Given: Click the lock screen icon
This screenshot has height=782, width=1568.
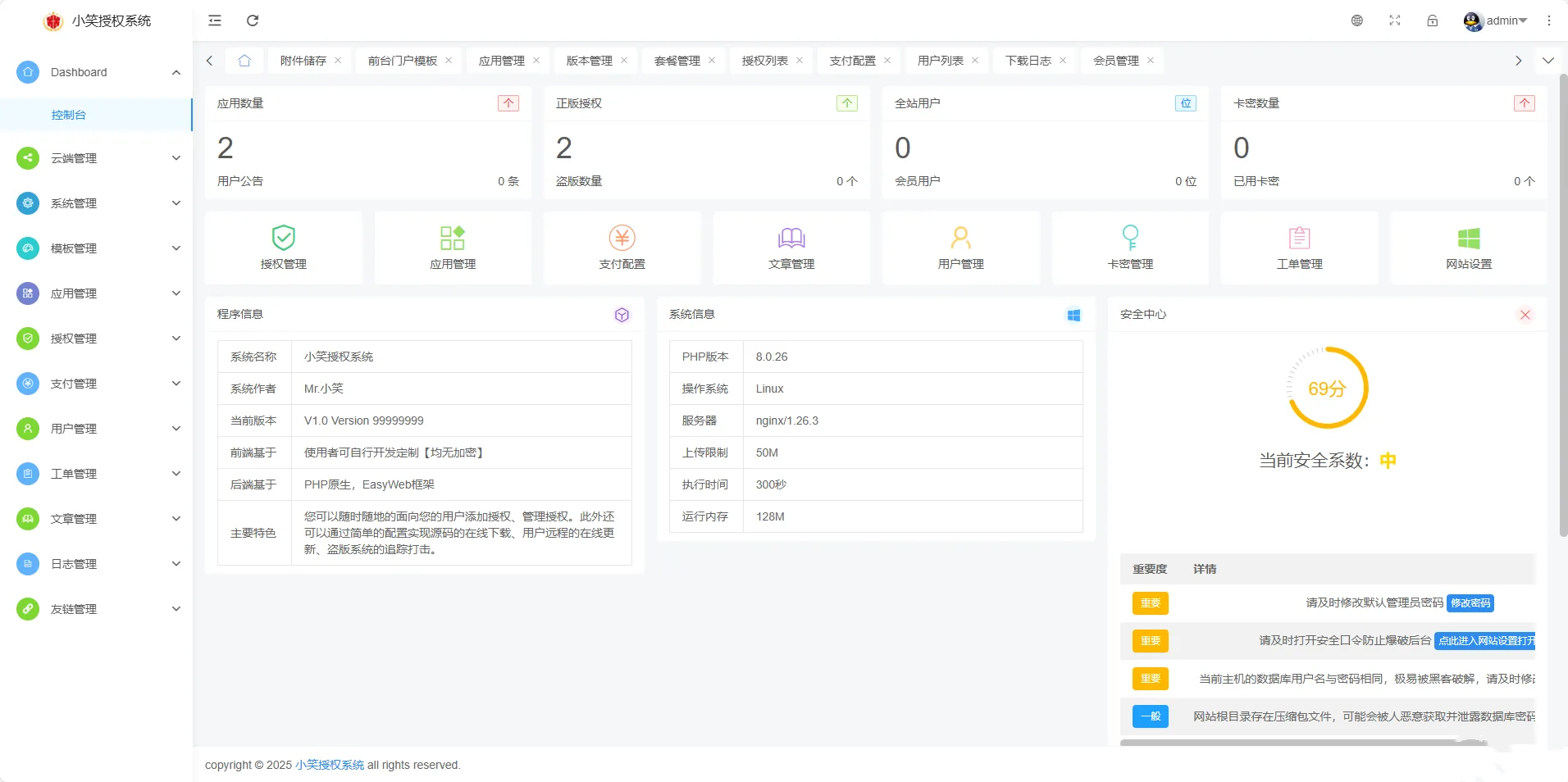Looking at the screenshot, I should (x=1432, y=20).
